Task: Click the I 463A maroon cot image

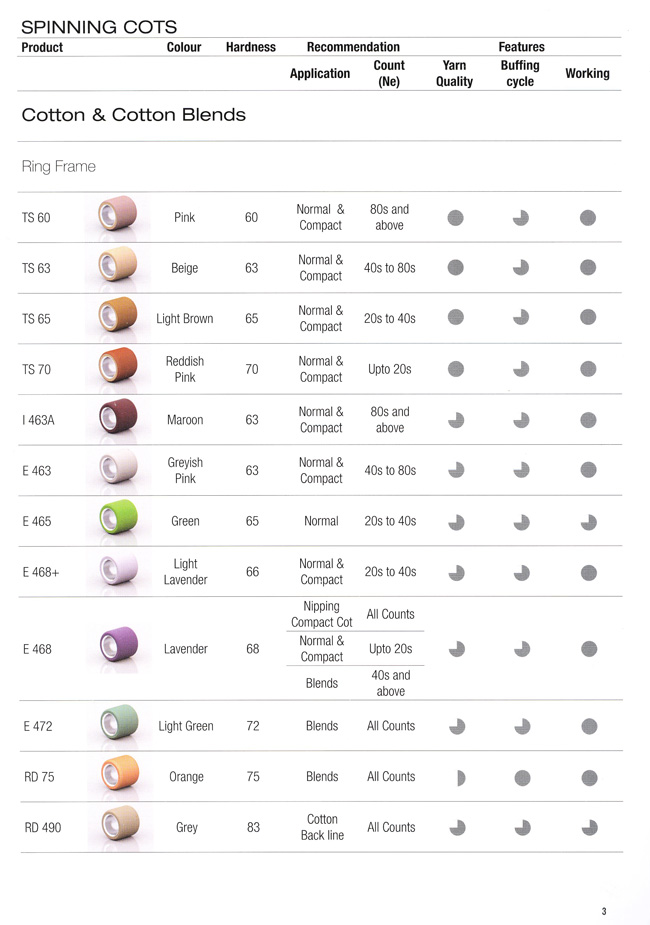Action: pos(118,416)
